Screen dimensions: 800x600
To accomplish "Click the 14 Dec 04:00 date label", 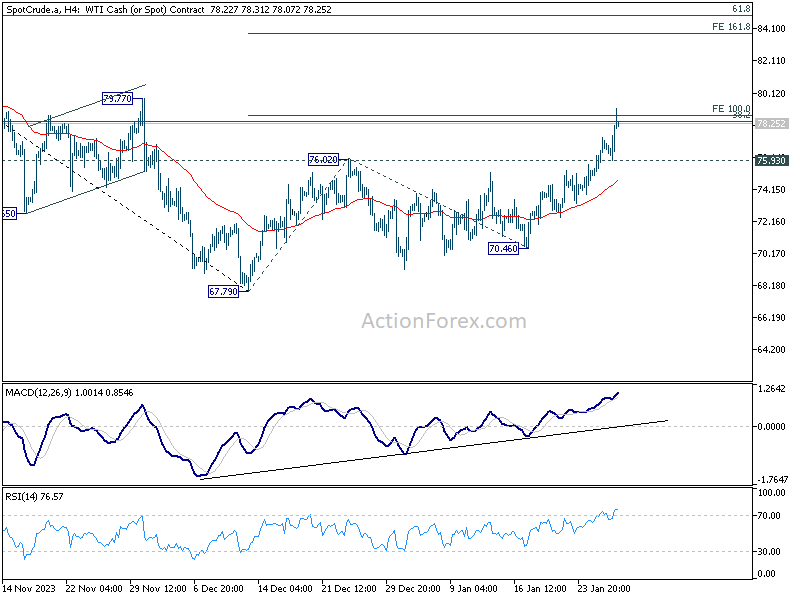I will coord(285,588).
